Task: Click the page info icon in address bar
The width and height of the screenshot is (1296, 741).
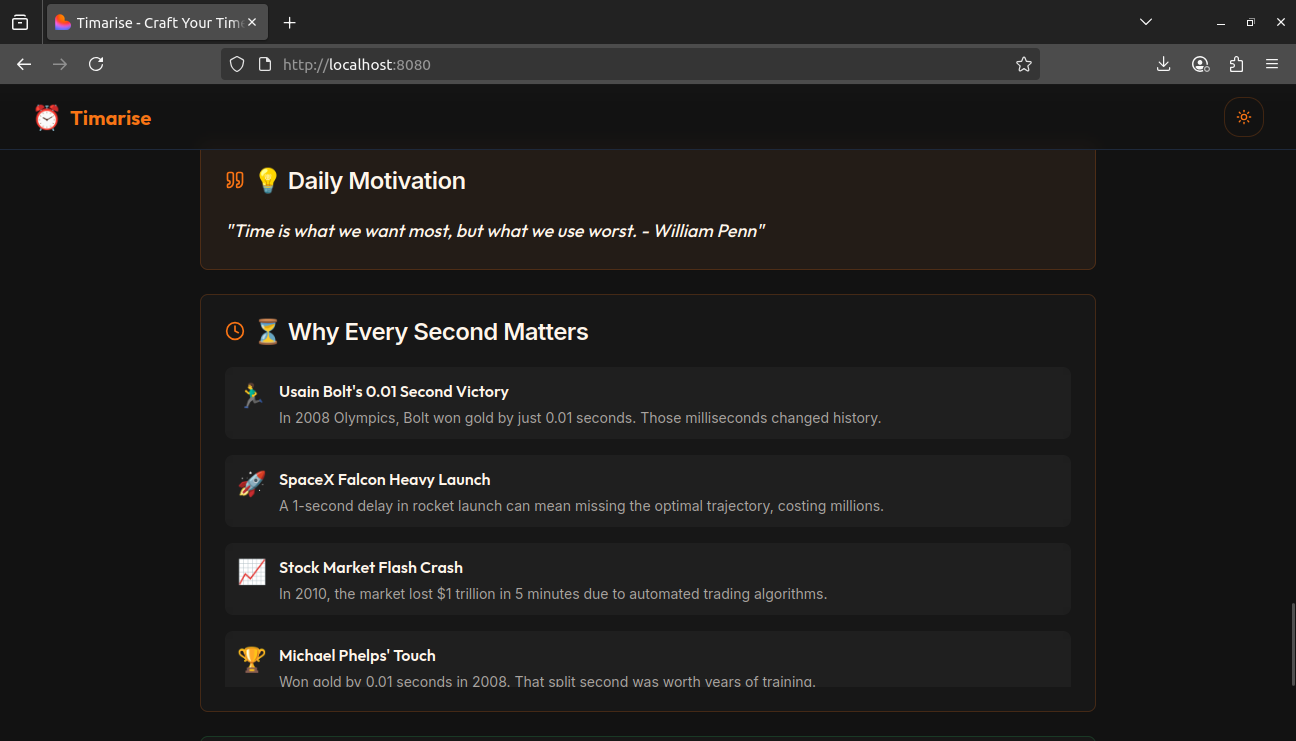Action: click(x=265, y=64)
